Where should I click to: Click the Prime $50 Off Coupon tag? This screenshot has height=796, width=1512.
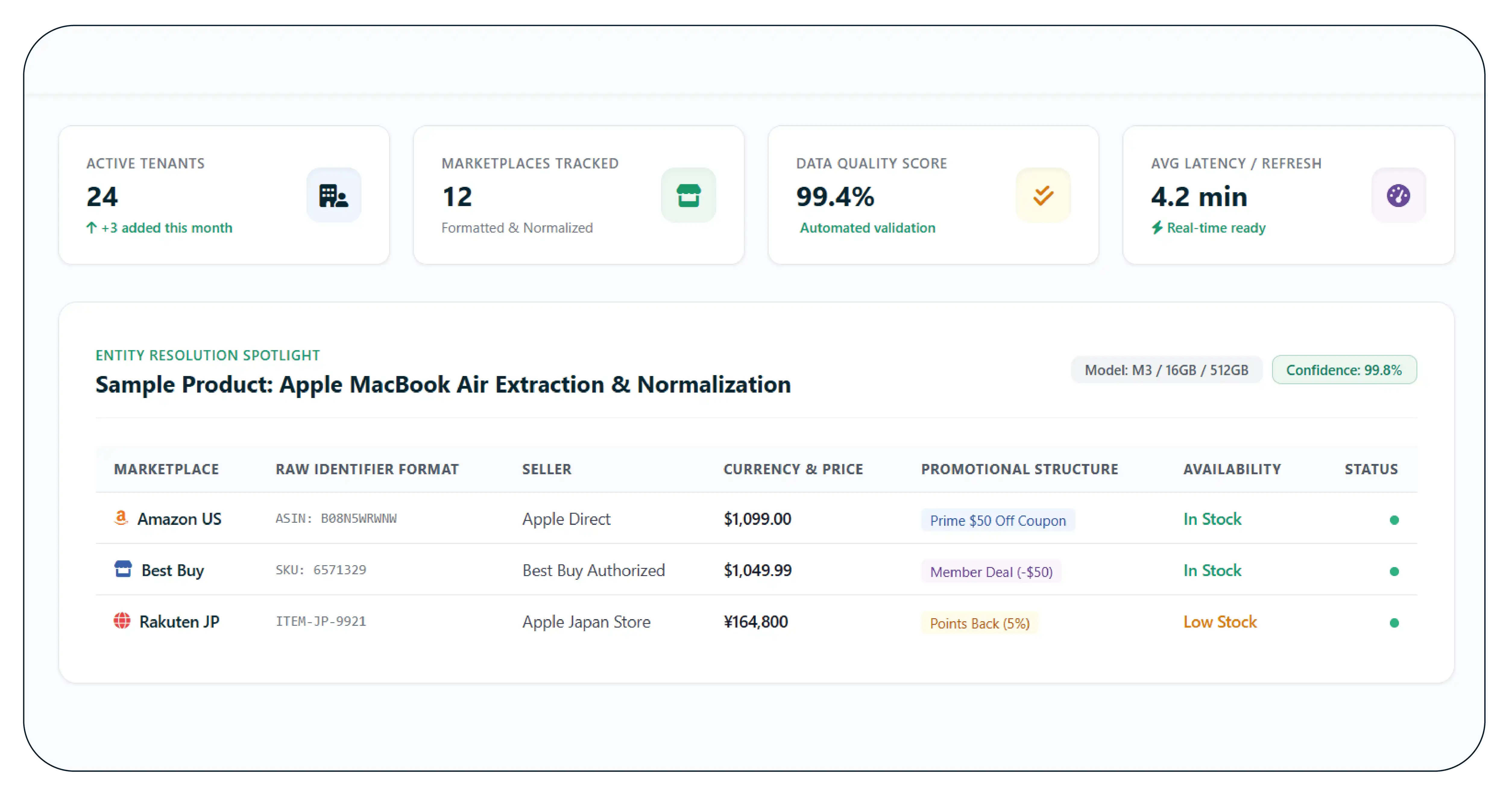point(998,520)
